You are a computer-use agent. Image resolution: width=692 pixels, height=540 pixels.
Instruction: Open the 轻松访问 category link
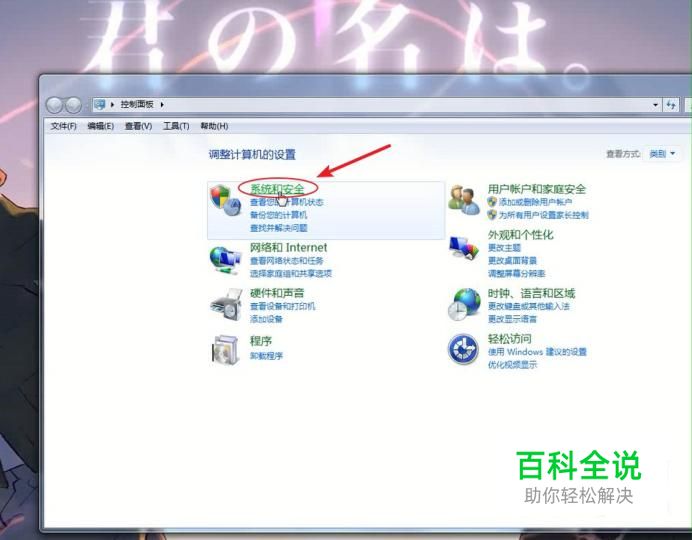click(x=509, y=339)
